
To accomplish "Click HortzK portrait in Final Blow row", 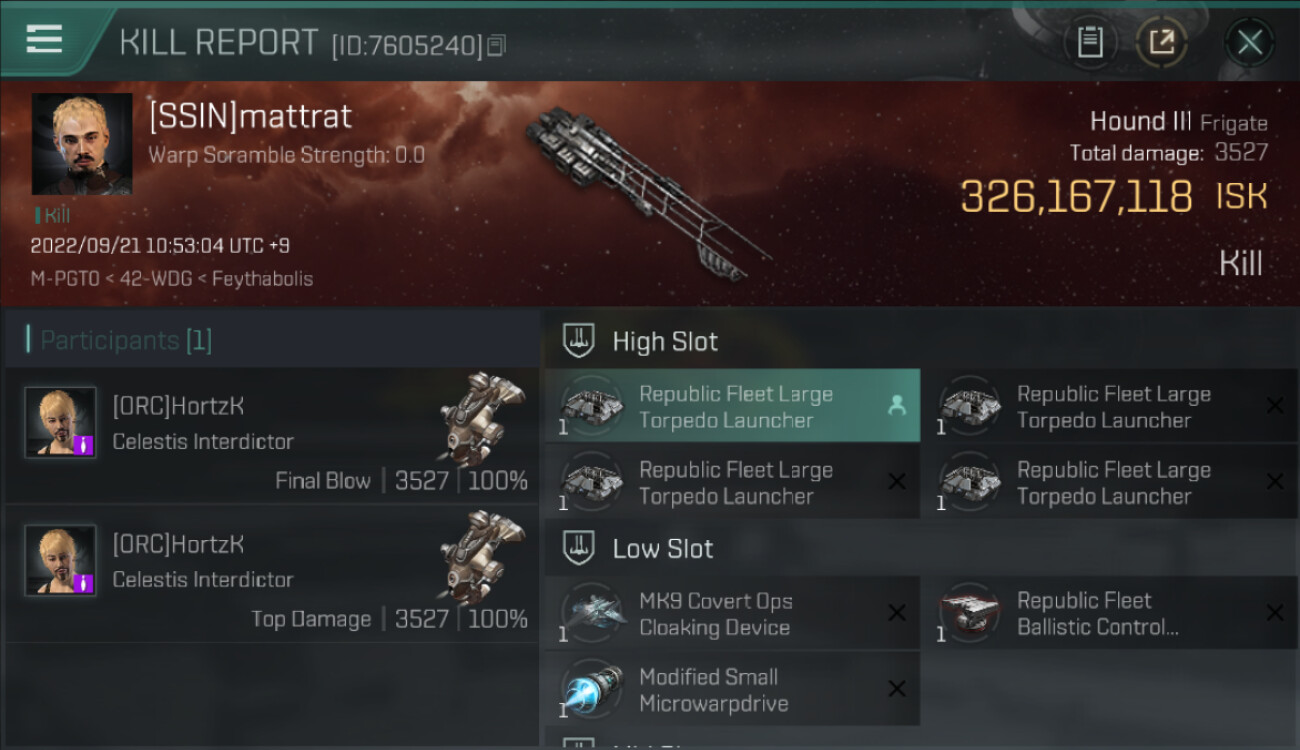I will 61,422.
